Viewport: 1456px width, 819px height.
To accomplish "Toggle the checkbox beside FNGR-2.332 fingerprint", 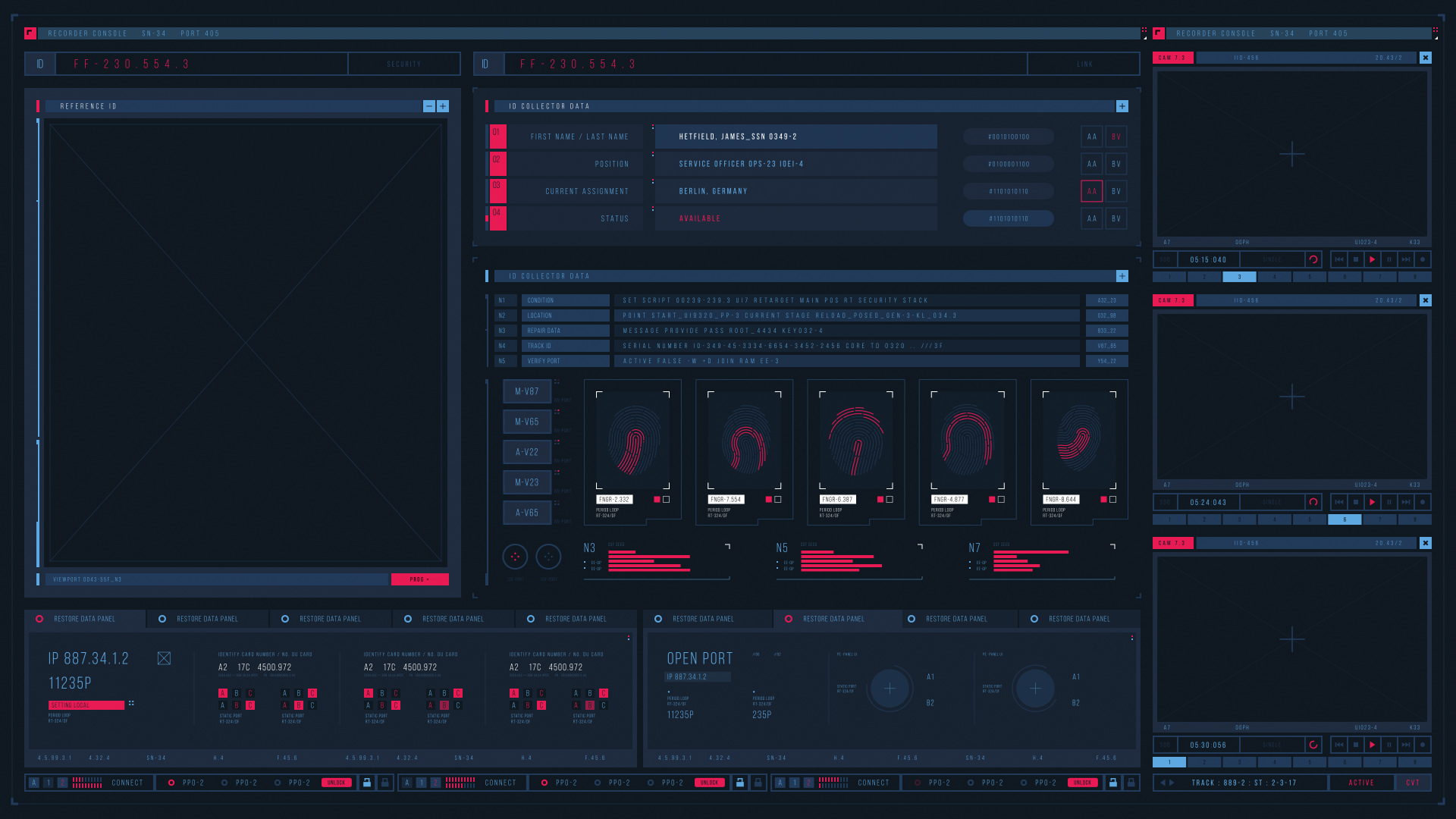I will click(665, 500).
